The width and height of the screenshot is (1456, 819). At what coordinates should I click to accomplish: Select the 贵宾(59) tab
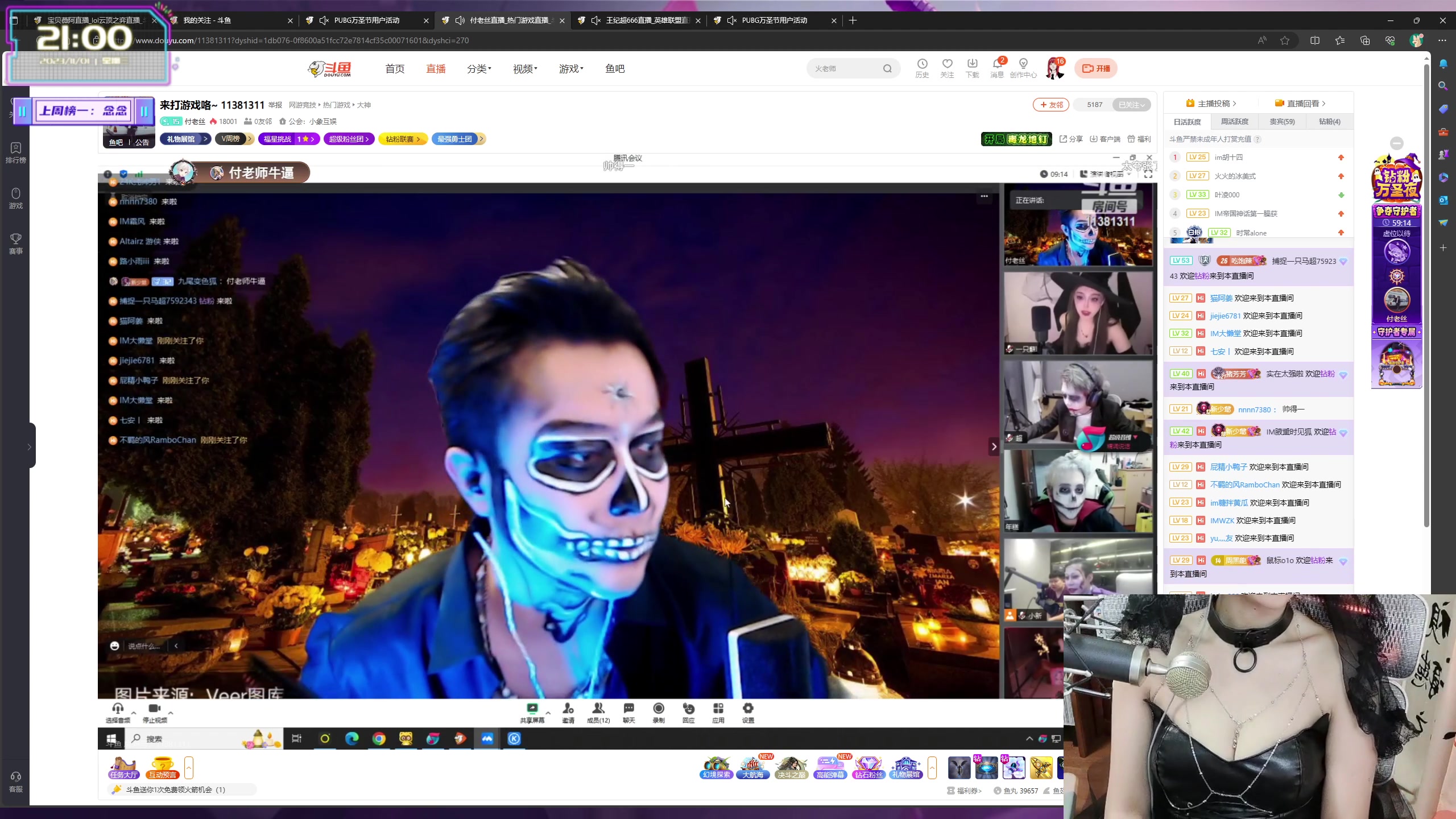[x=1282, y=122]
